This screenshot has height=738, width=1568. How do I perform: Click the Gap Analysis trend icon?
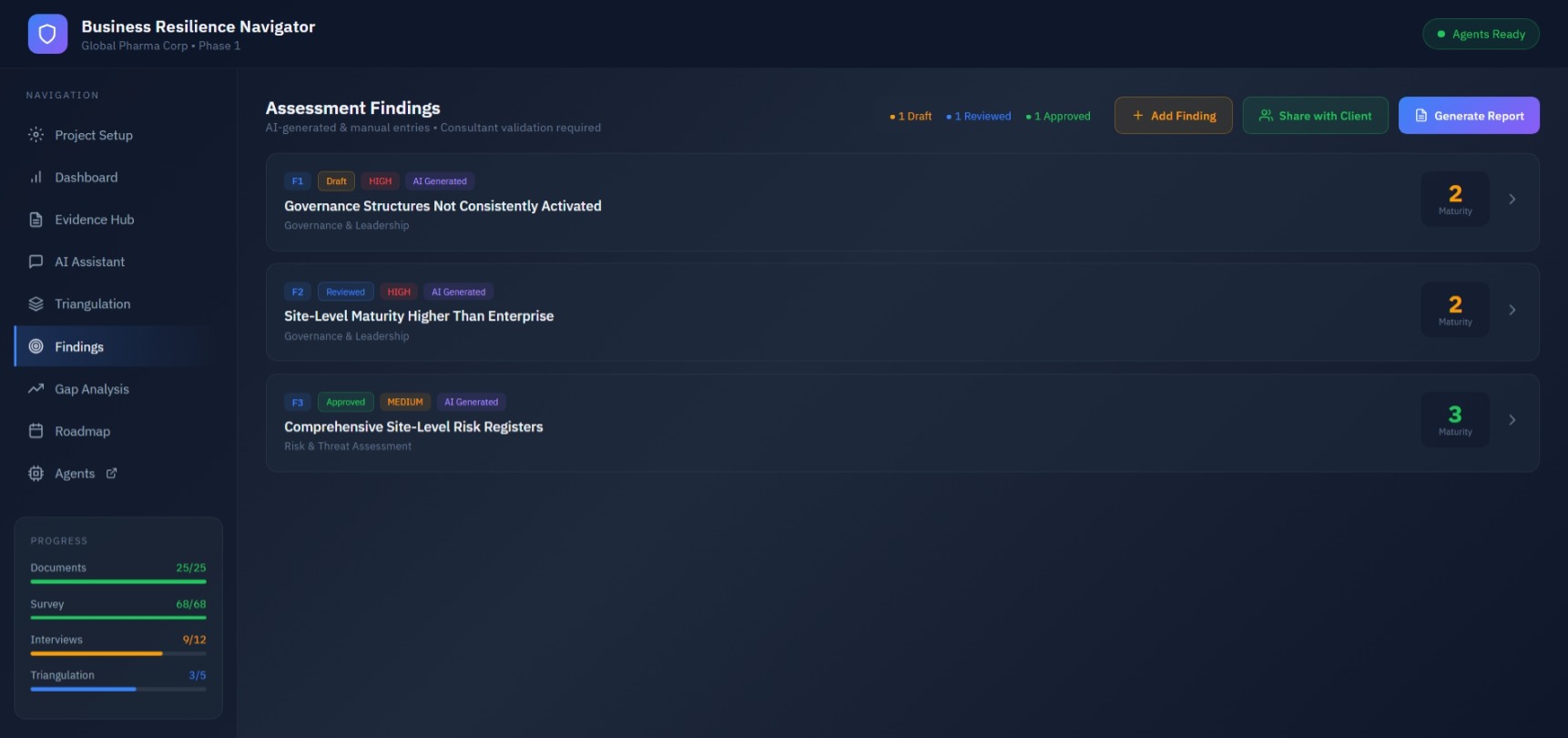click(36, 389)
